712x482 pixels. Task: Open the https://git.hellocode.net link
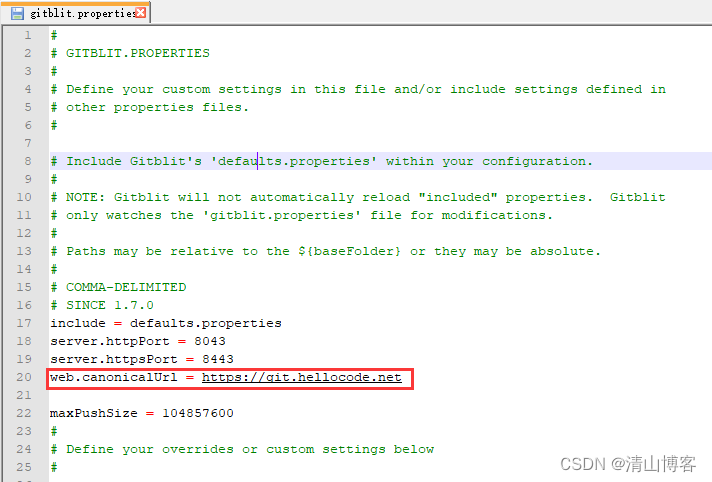pyautogui.click(x=301, y=377)
